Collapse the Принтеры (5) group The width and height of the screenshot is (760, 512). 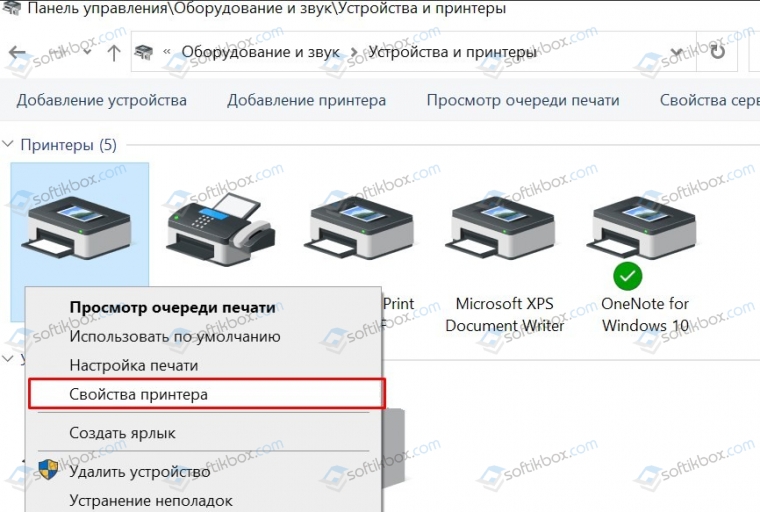tap(8, 144)
